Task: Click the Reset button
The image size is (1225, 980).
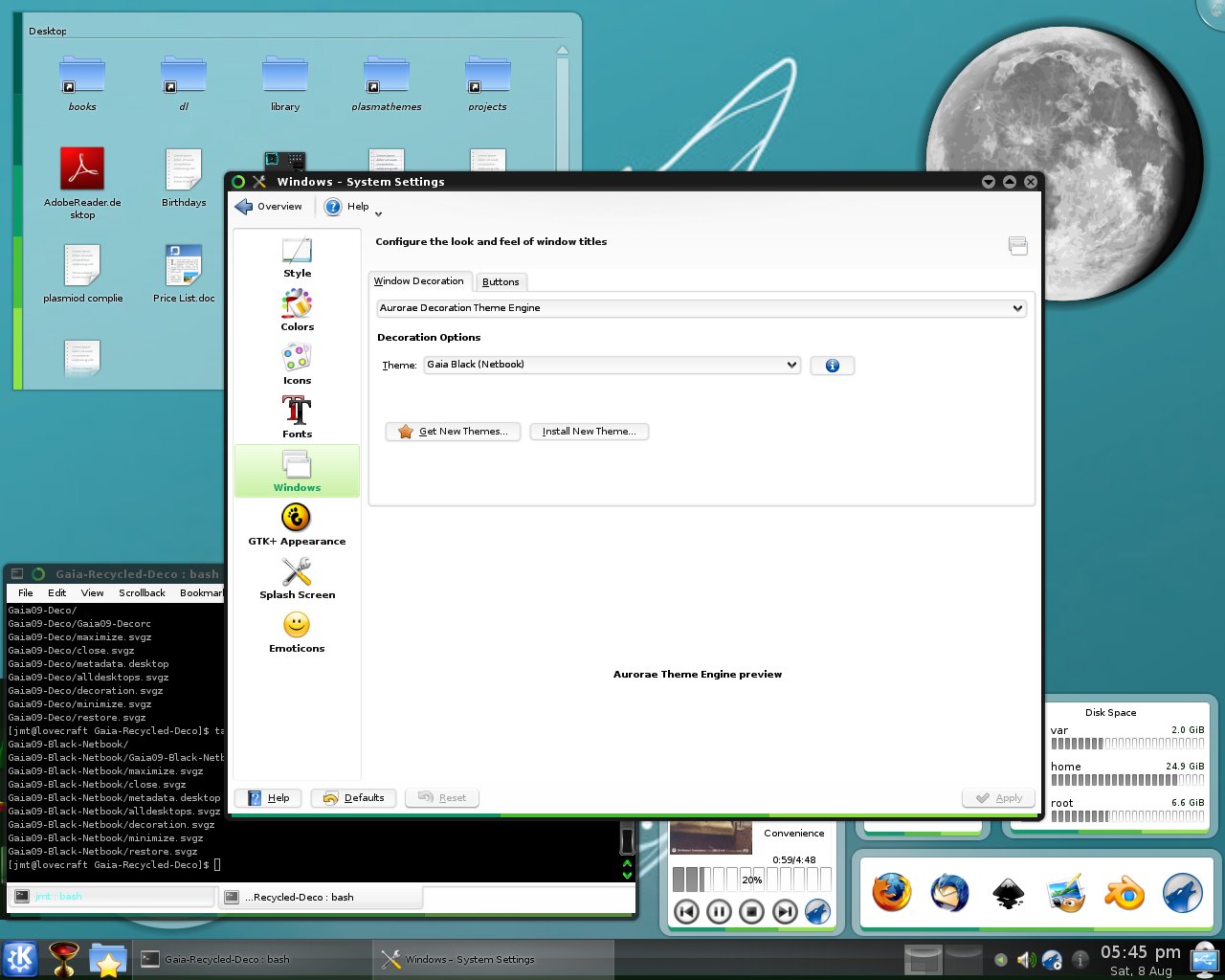Action: pyautogui.click(x=442, y=798)
